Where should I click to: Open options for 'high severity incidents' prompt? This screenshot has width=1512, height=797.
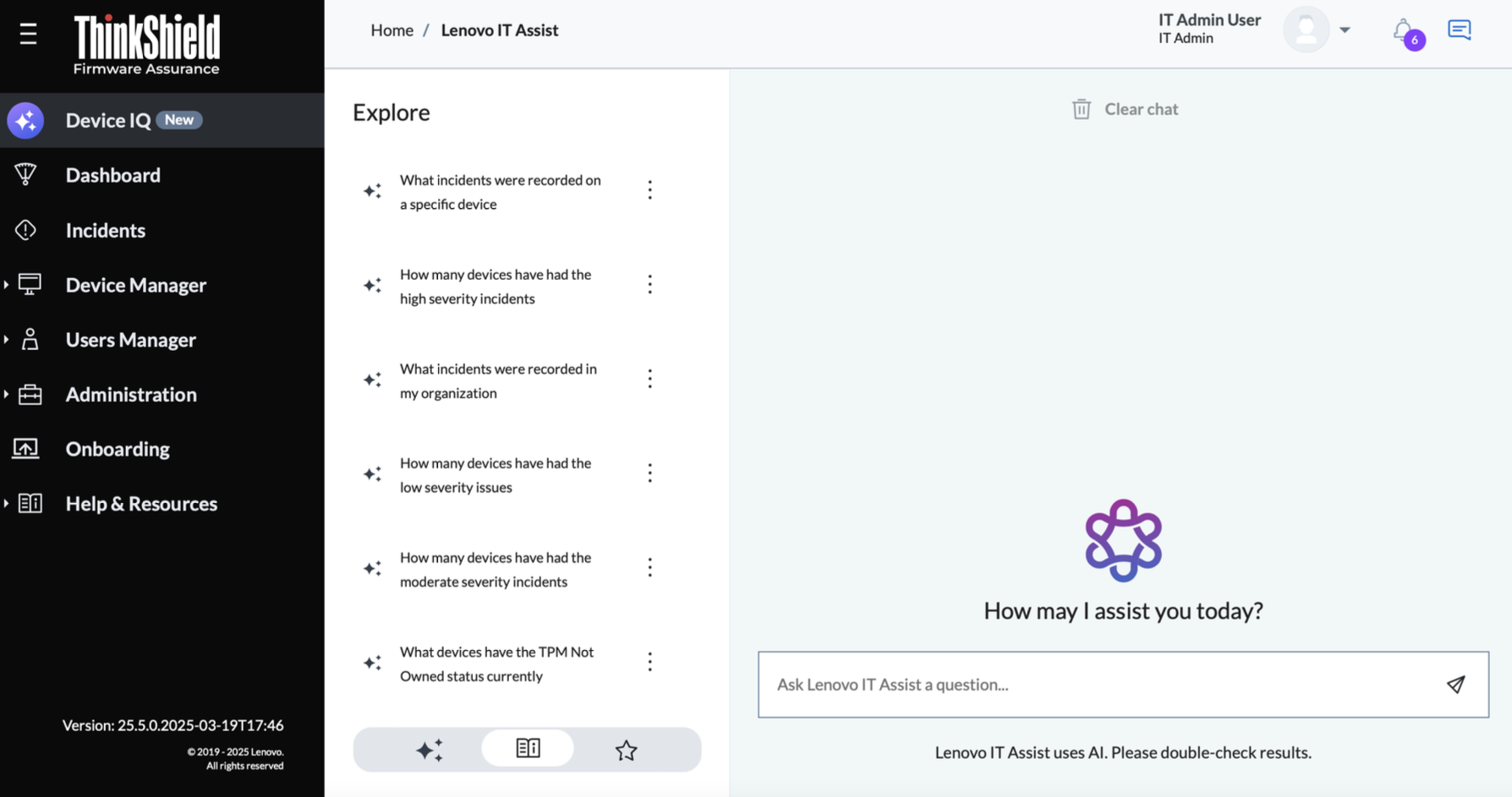[649, 285]
